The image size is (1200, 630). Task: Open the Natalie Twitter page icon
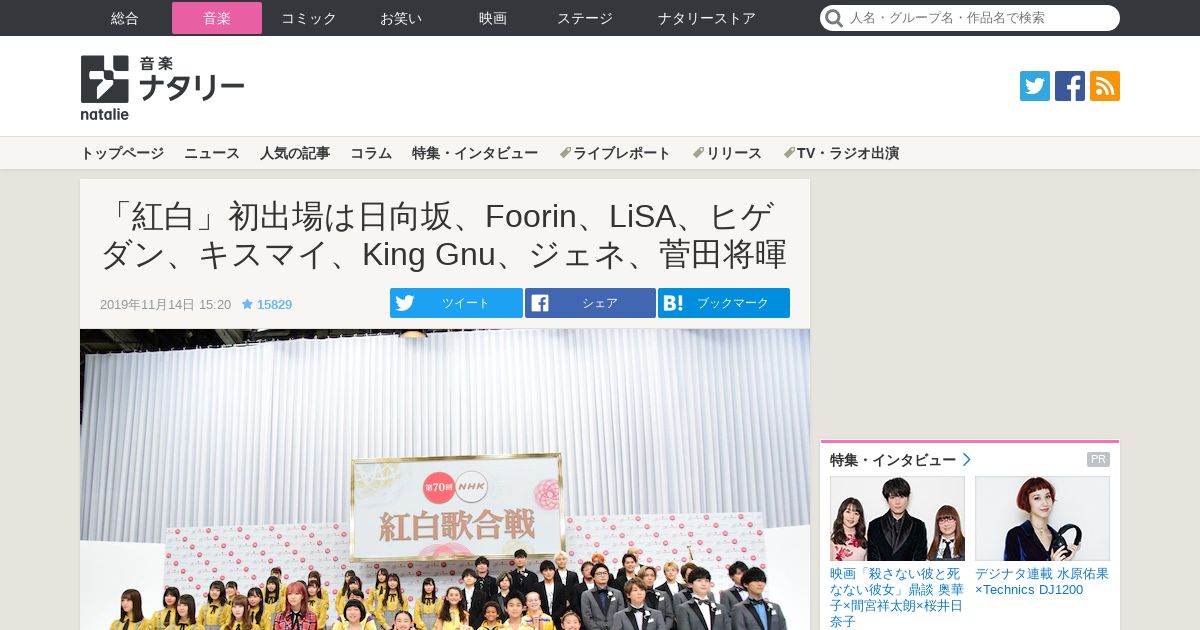(x=1035, y=86)
